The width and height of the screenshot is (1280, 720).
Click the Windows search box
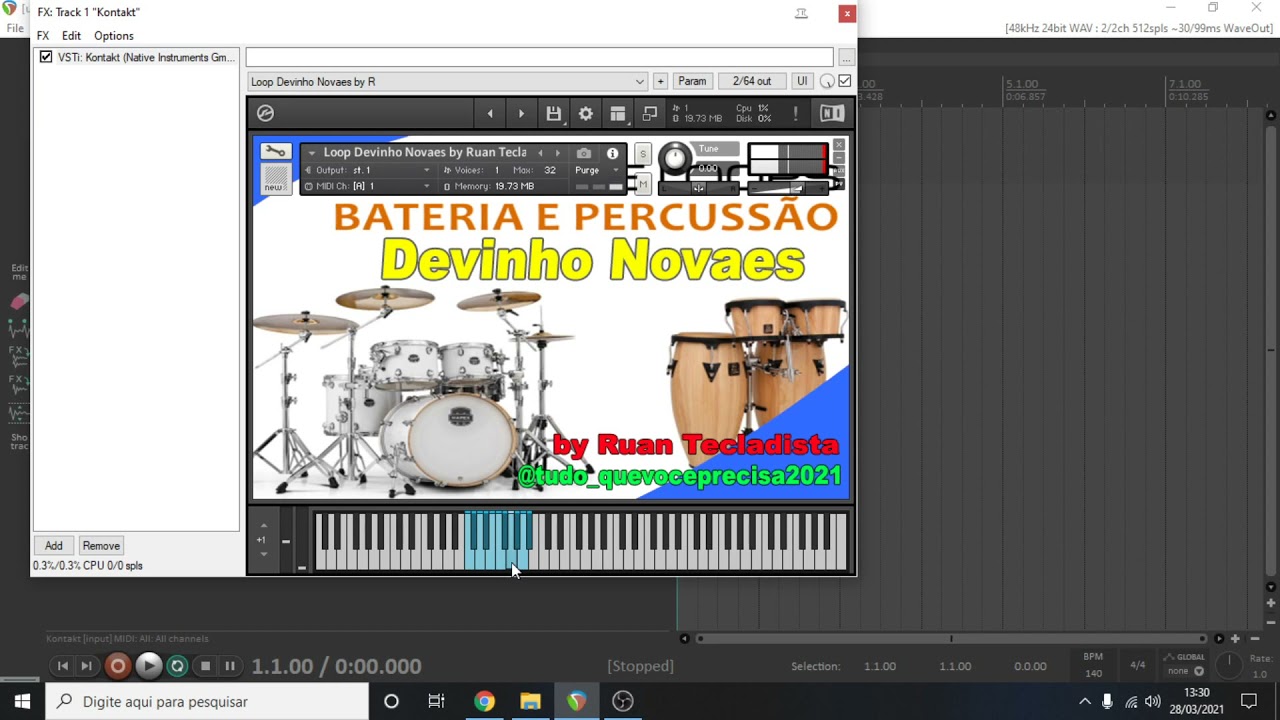[208, 702]
